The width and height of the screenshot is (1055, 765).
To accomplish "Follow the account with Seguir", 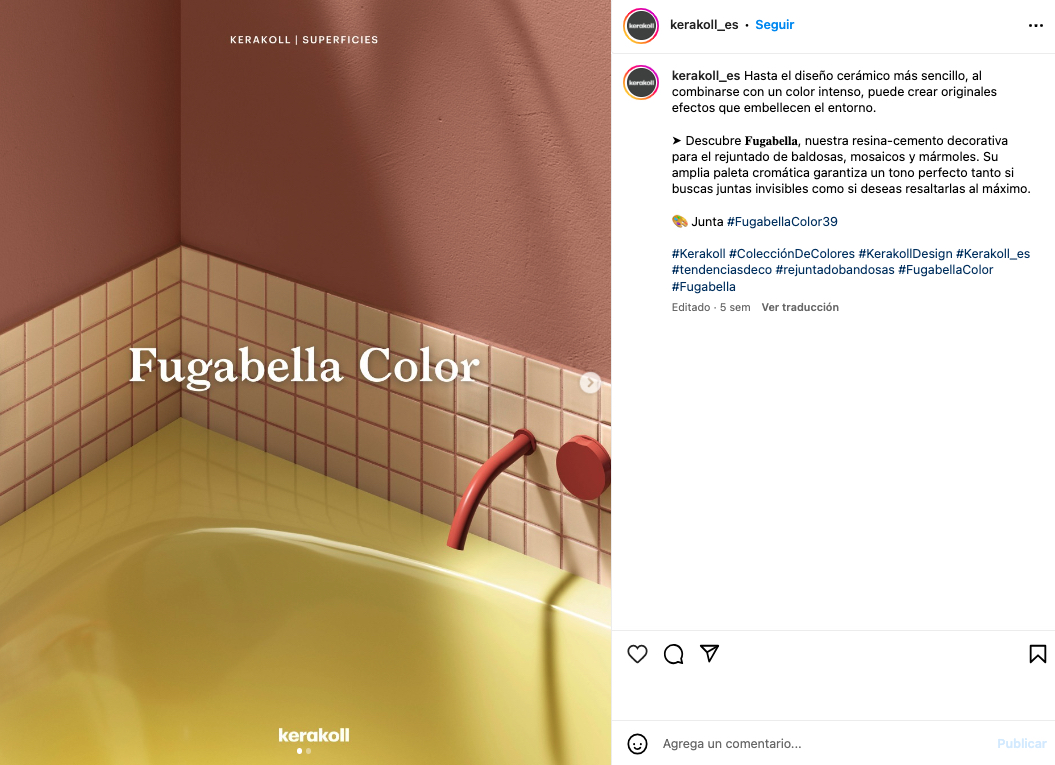I will pos(774,25).
